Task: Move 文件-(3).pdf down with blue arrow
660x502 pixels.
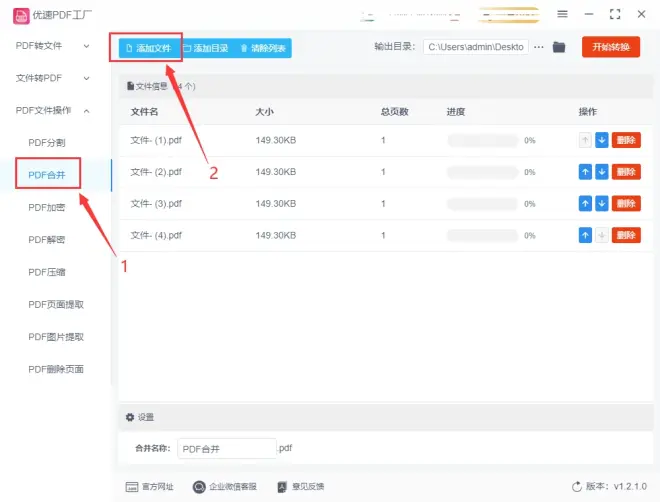Action: click(x=602, y=204)
